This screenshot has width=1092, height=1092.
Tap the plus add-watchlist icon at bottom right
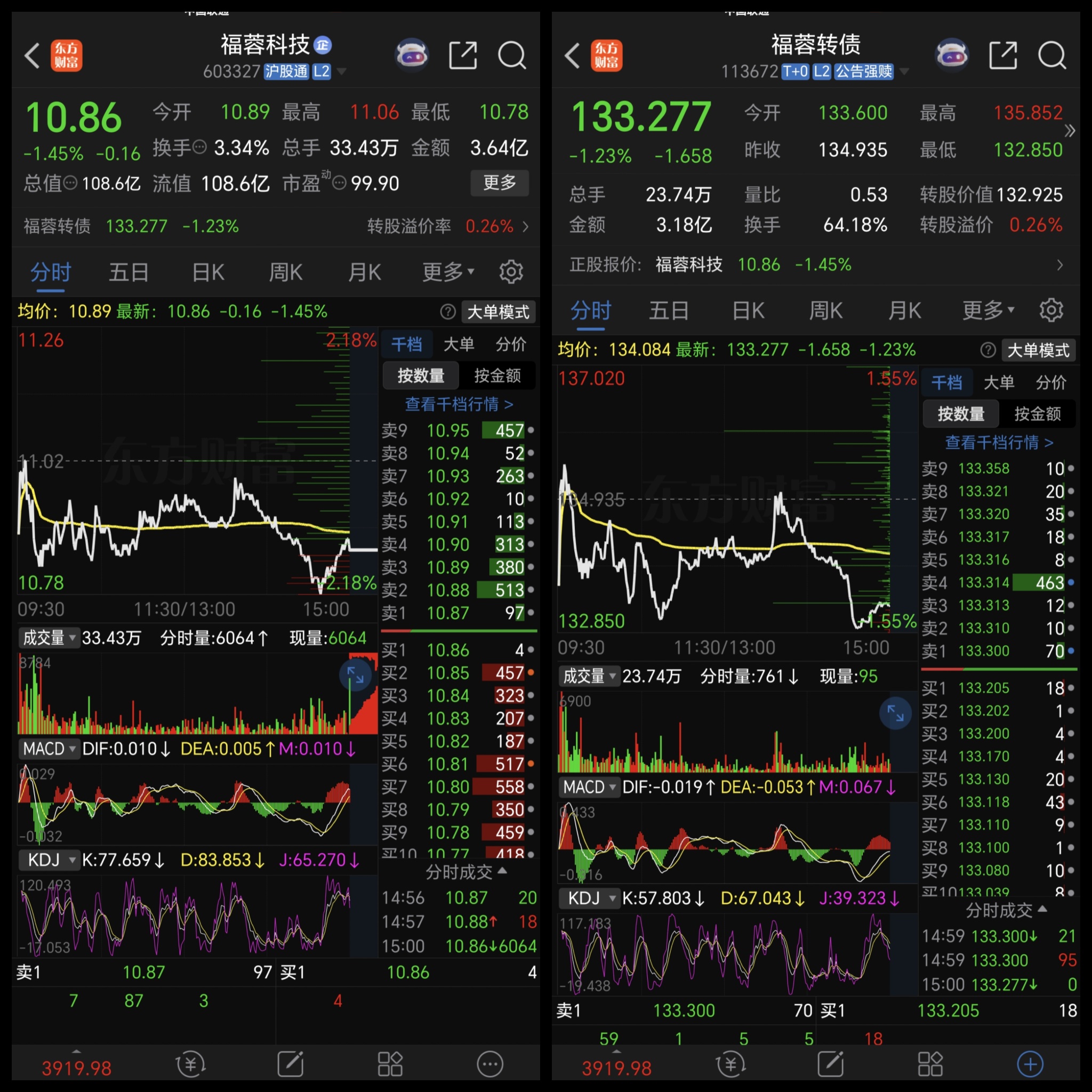coord(1030,1064)
